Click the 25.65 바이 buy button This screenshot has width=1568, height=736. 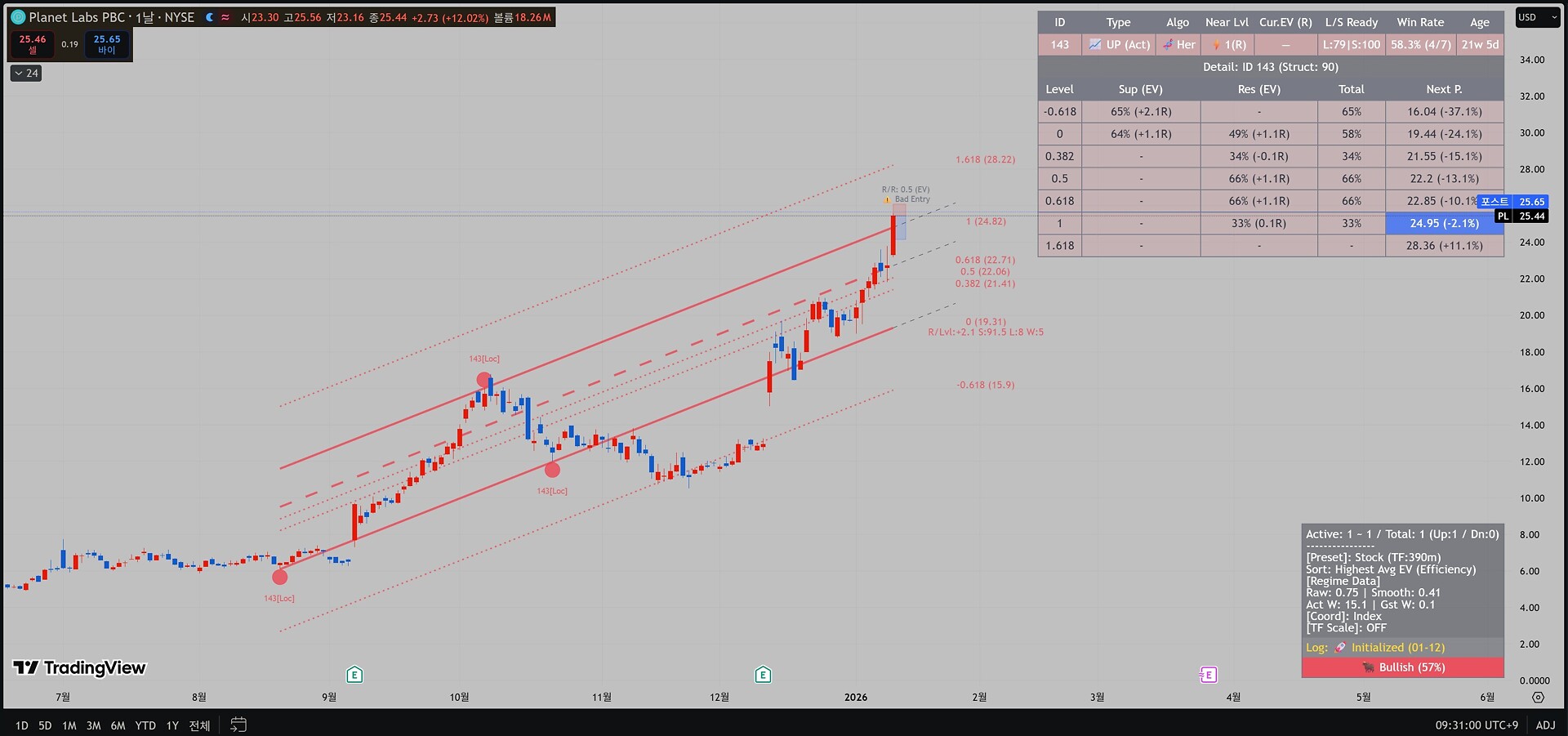107,44
